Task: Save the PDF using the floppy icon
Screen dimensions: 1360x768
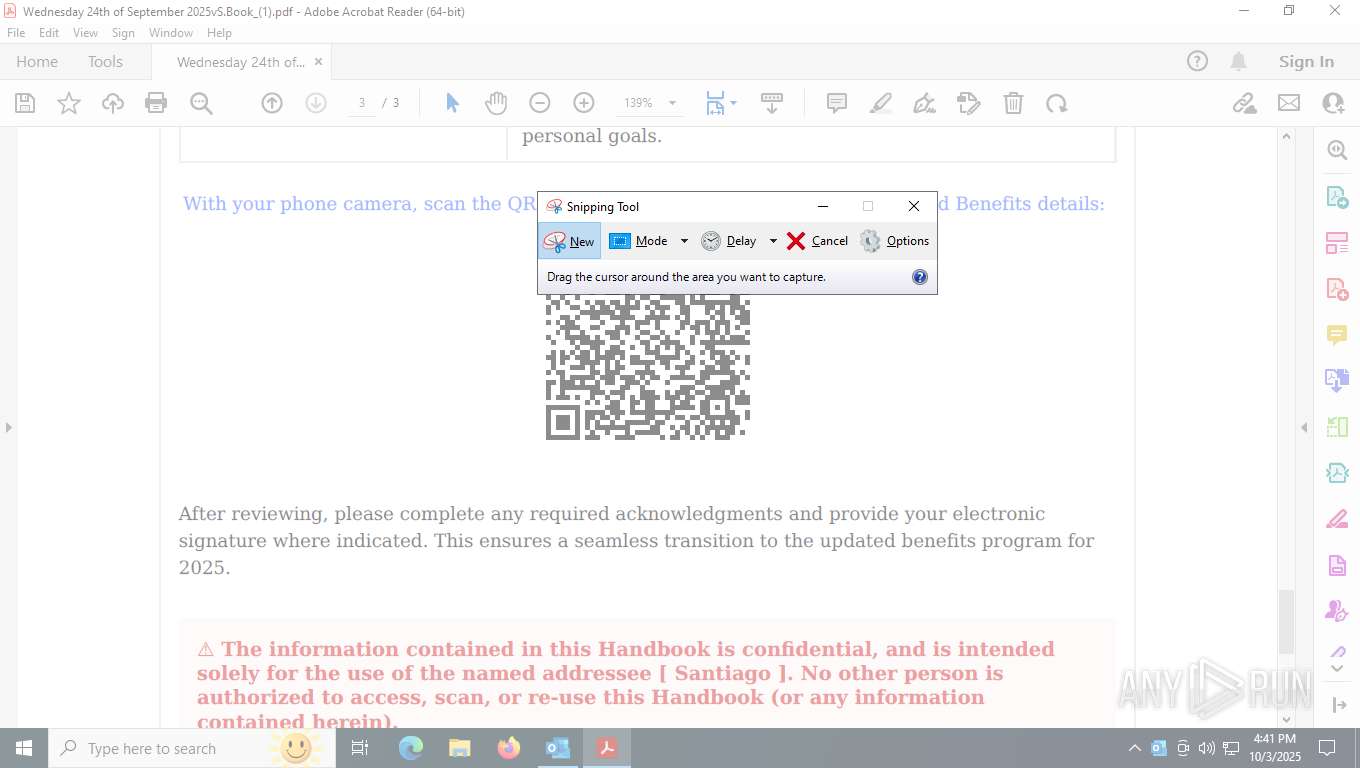Action: [x=25, y=103]
